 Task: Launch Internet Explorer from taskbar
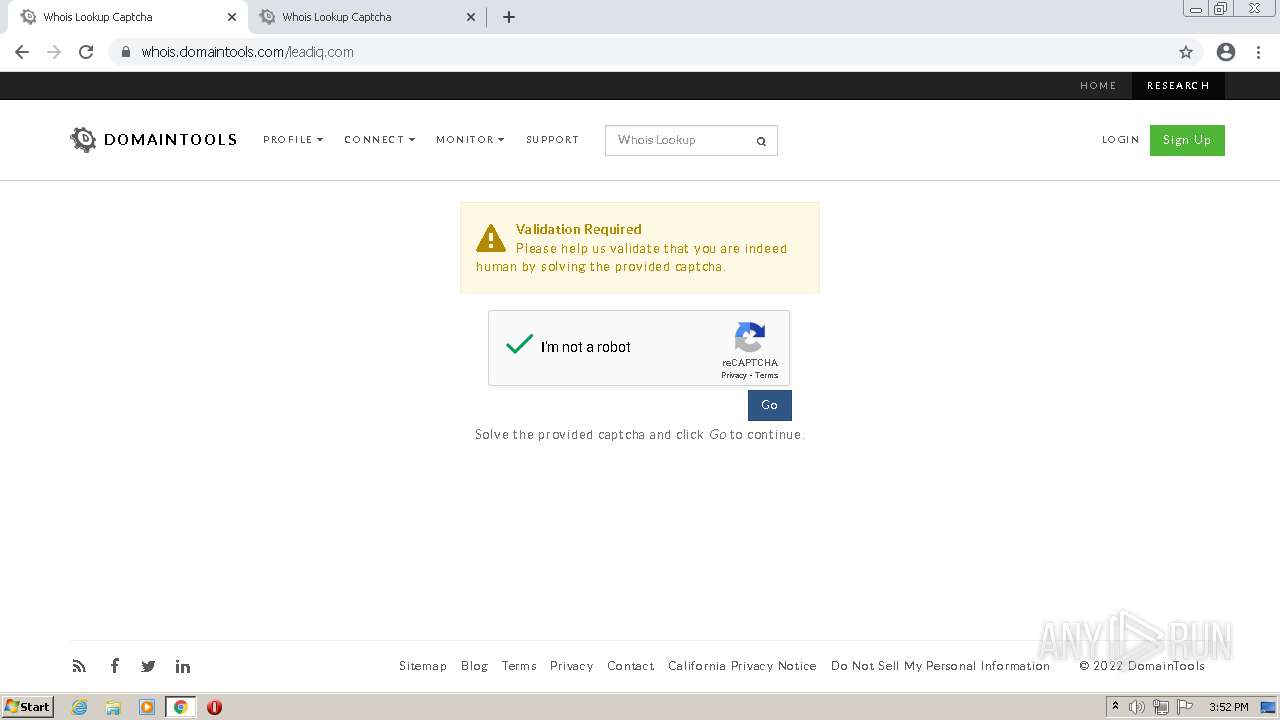[79, 707]
